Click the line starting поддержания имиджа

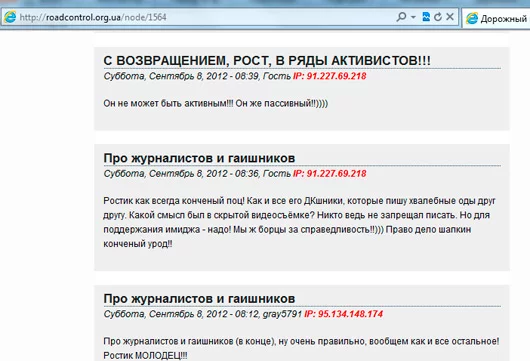coord(287,230)
